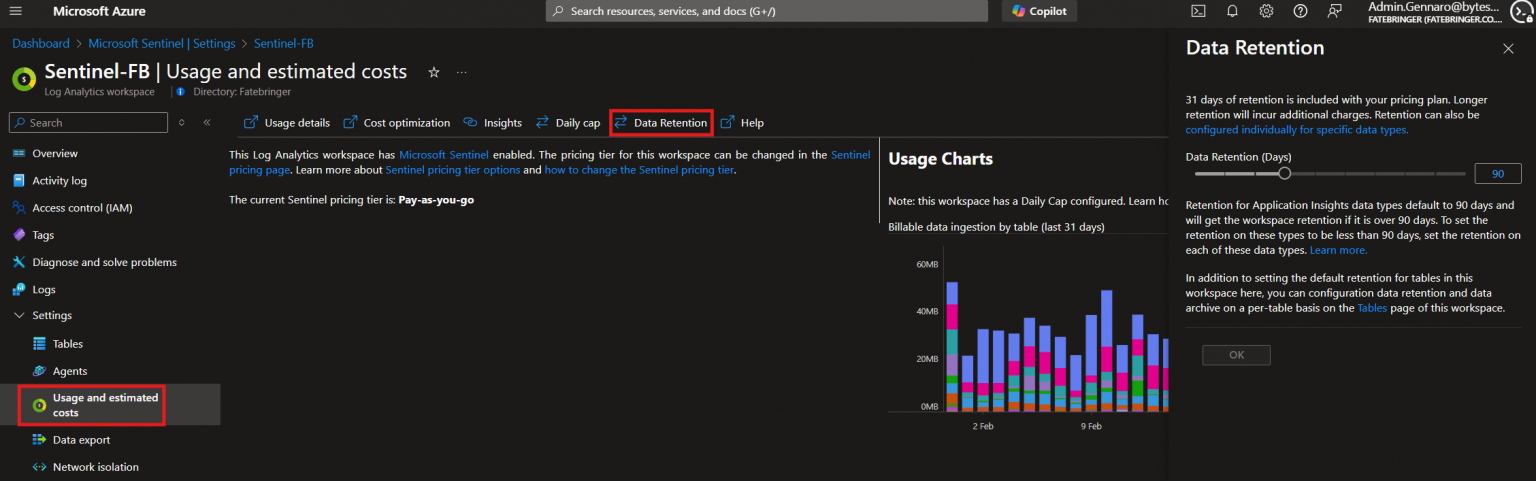This screenshot has width=1536, height=481.
Task: Close the Data Retention panel
Action: (1508, 49)
